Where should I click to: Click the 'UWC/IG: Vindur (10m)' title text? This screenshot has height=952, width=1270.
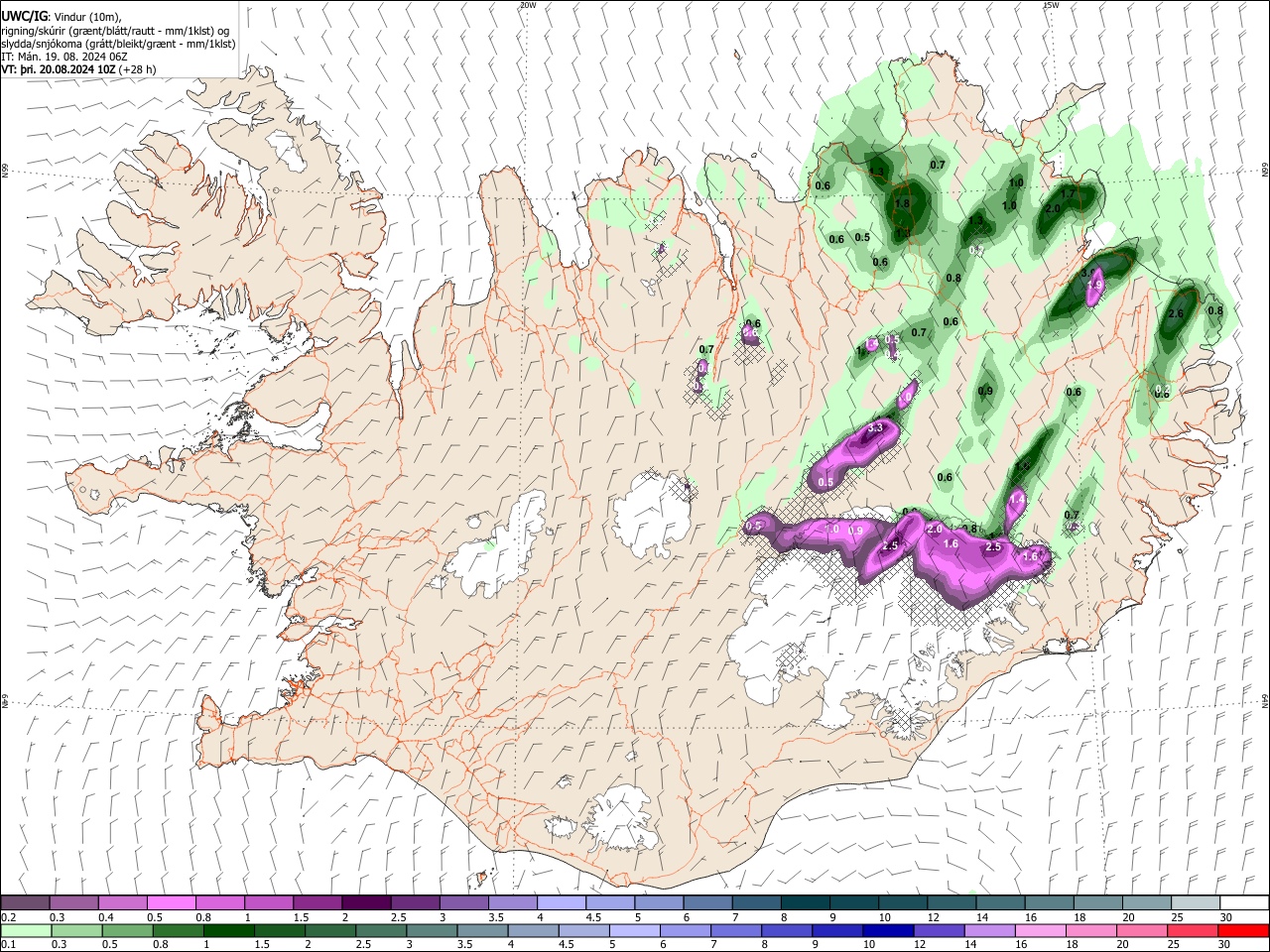pos(62,17)
